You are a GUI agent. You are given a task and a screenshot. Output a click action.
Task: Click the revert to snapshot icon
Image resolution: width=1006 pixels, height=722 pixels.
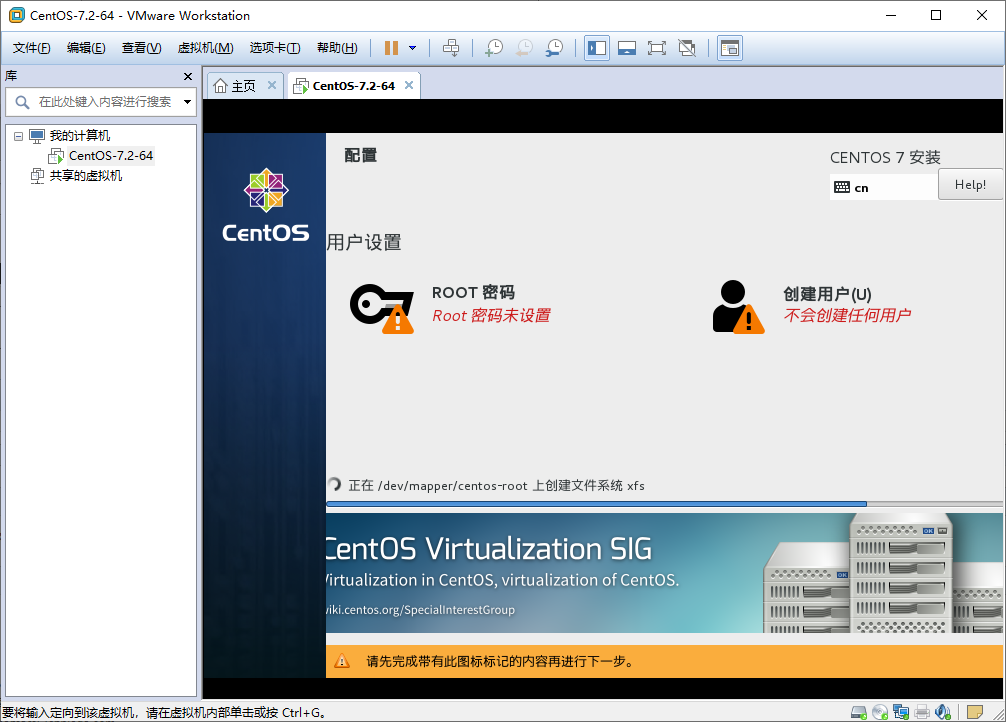point(524,48)
